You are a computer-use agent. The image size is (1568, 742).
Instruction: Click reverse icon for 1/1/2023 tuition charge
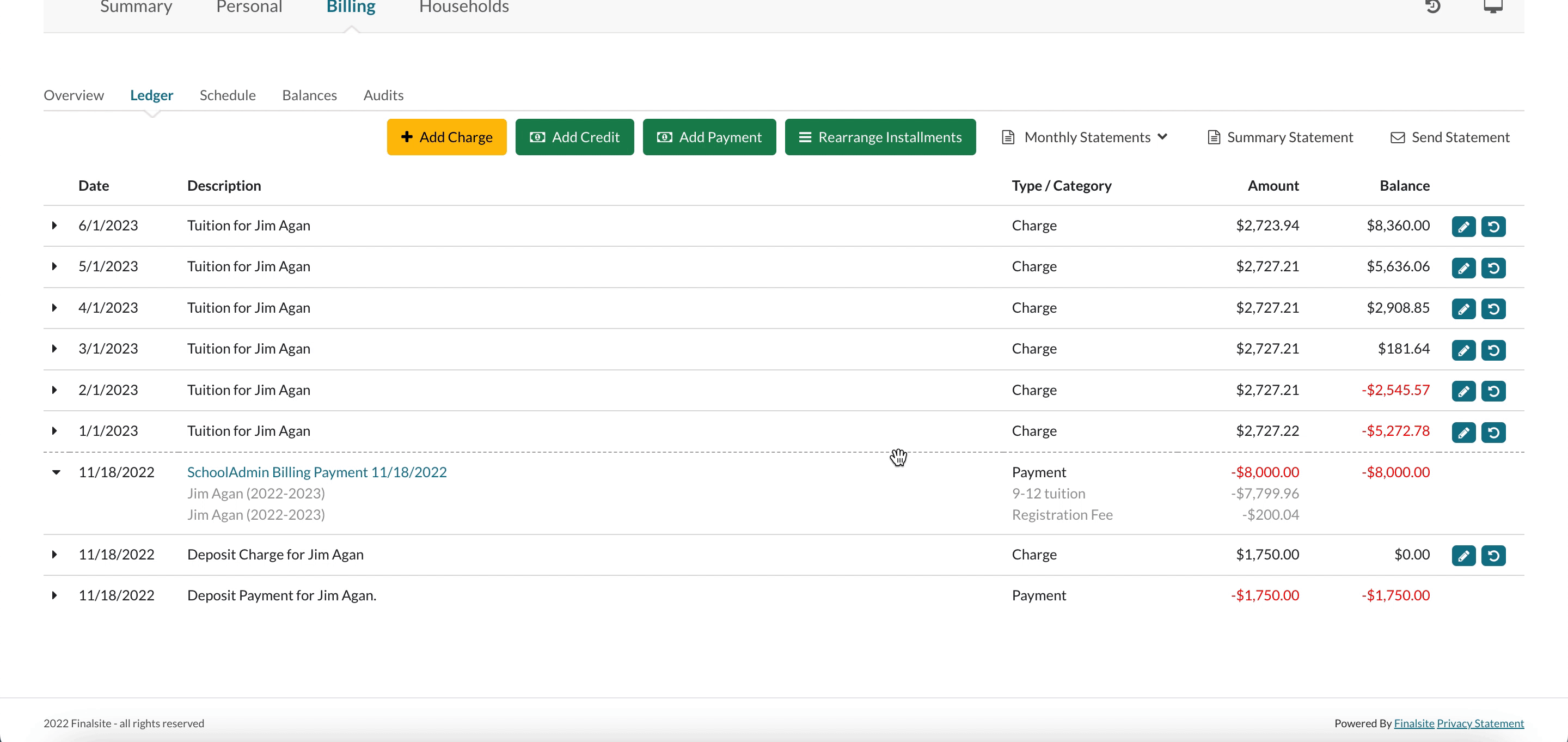pos(1493,432)
